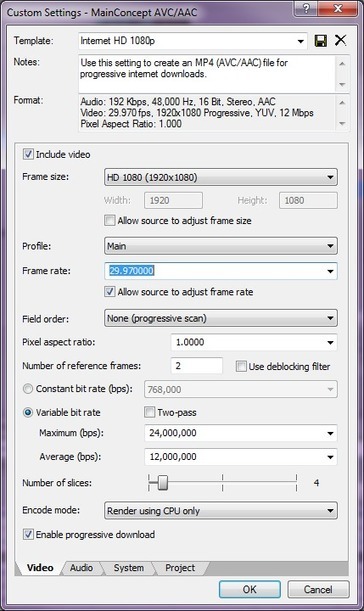Close the Custom Settings dialog window
Screen dimensions: 364x611
click(338, 8)
